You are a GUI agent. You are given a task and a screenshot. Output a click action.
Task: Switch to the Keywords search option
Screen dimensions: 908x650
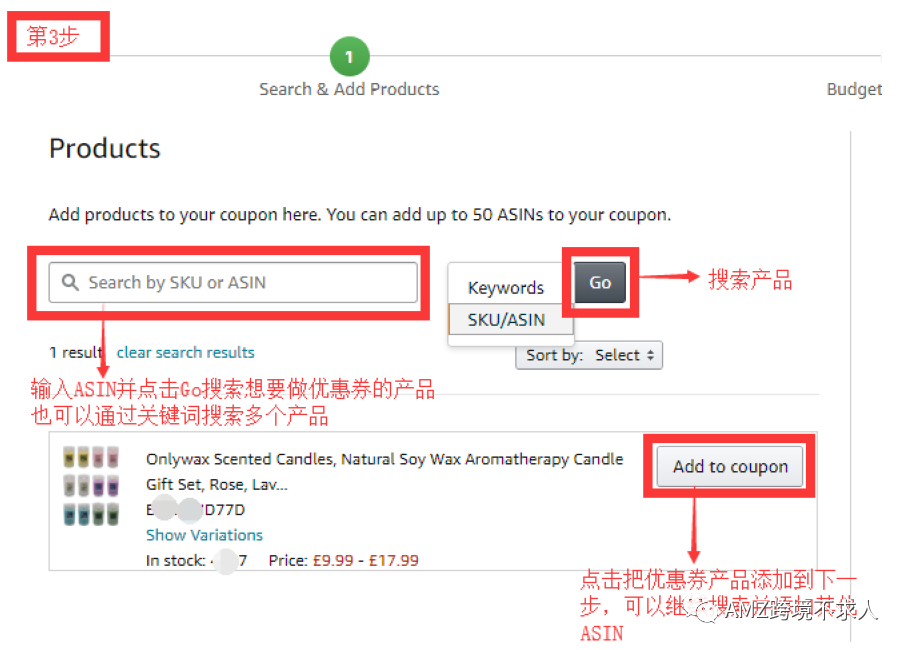point(506,287)
